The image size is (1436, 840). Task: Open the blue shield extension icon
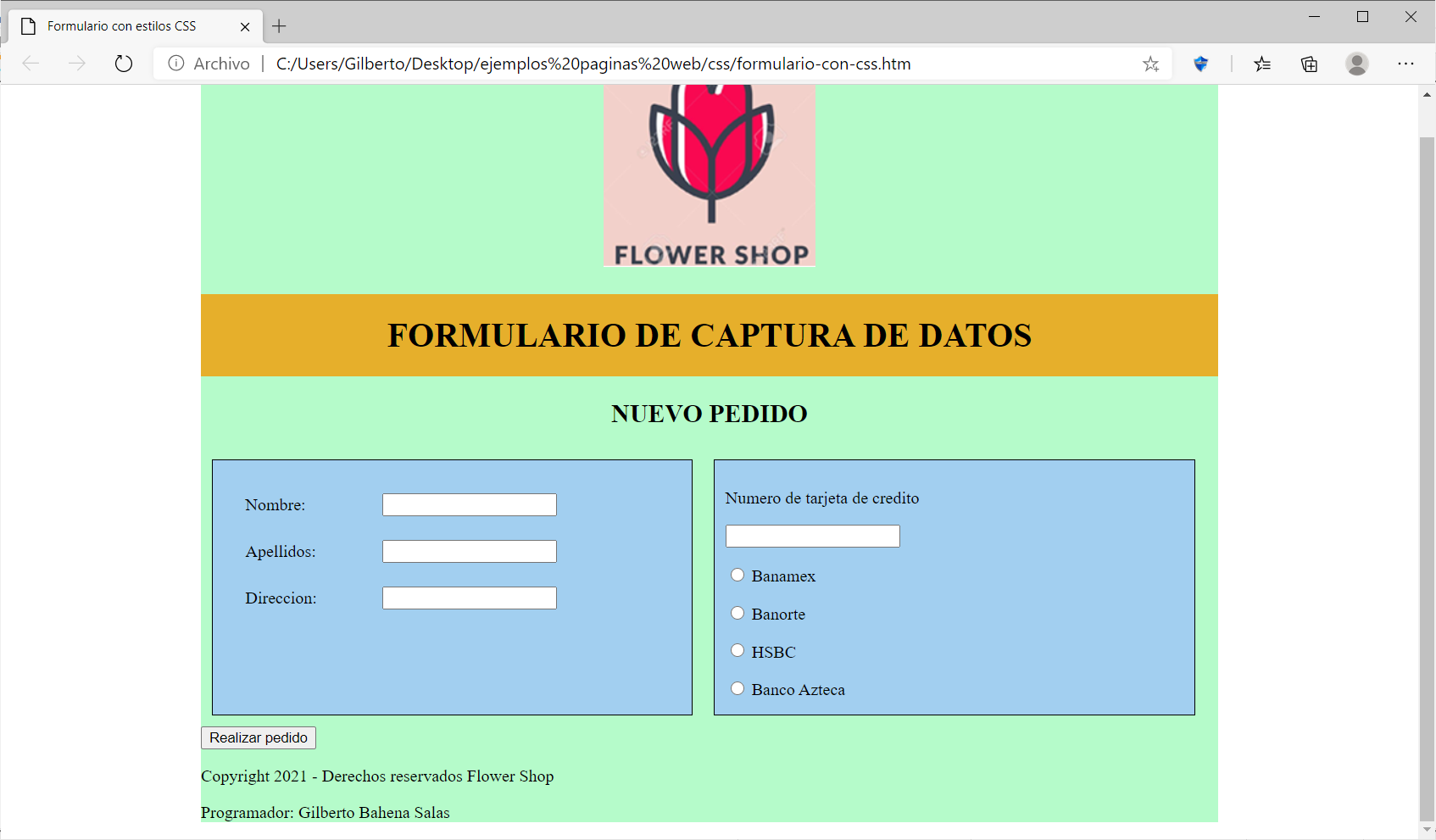pyautogui.click(x=1200, y=64)
